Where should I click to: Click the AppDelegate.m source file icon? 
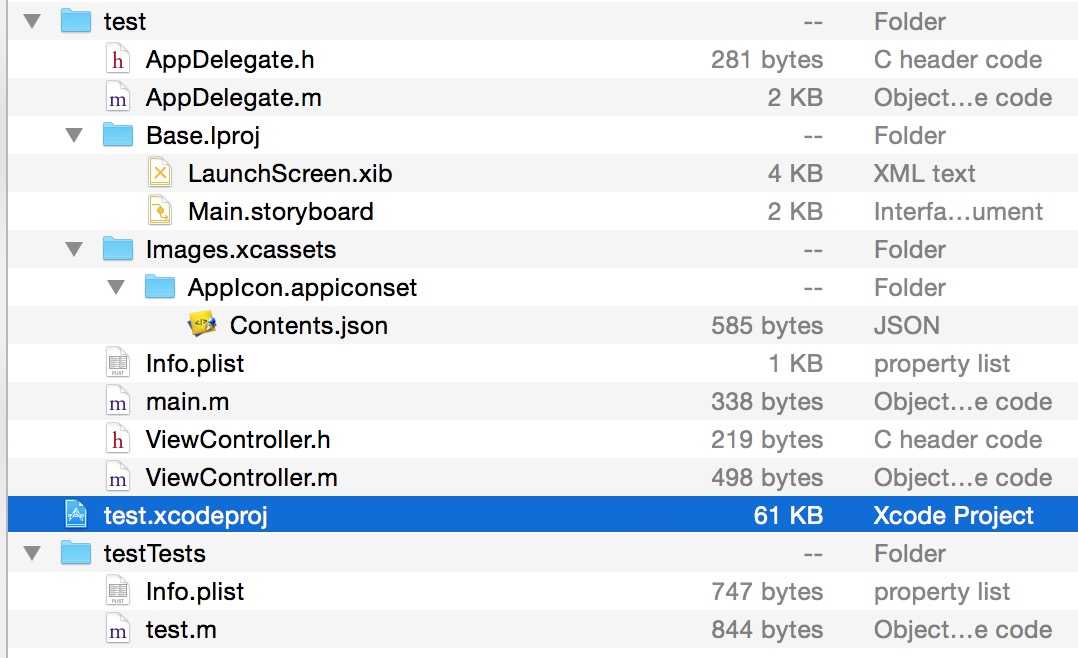tap(118, 98)
